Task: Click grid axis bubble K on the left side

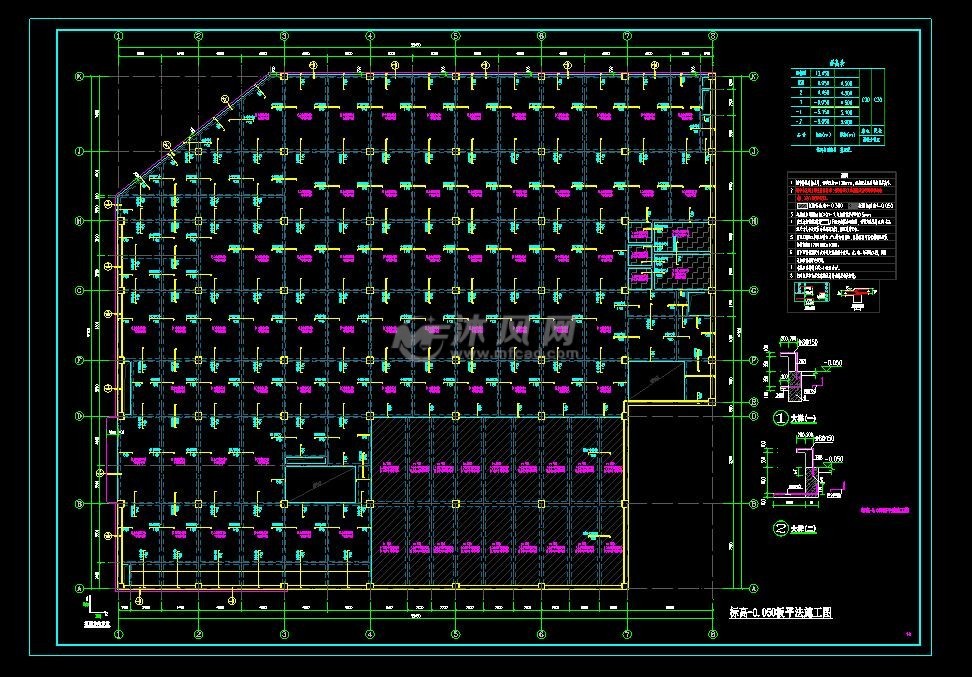Action: click(x=79, y=77)
